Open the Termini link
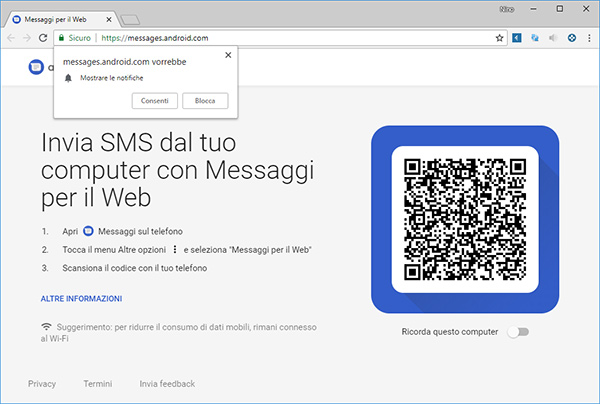This screenshot has height=404, width=600. point(98,384)
